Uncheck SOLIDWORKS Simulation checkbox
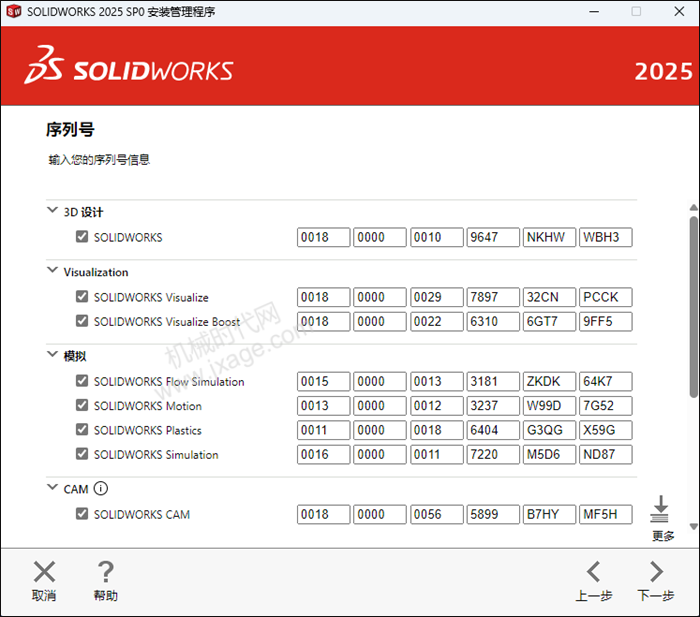Screen dimensions: 700x617 [82, 454]
